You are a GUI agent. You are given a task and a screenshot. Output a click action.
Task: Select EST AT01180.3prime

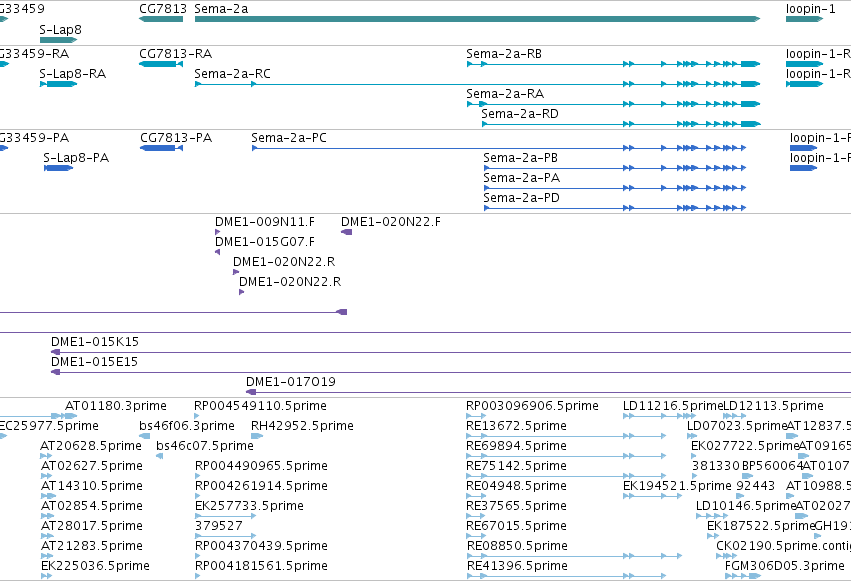coord(71,416)
